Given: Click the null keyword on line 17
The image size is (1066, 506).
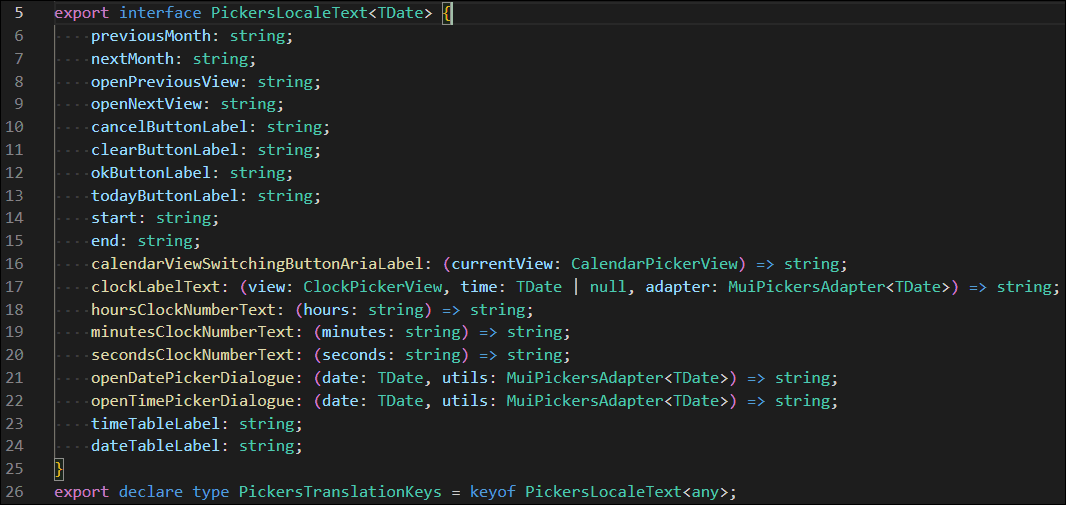Looking at the screenshot, I should pyautogui.click(x=608, y=287).
